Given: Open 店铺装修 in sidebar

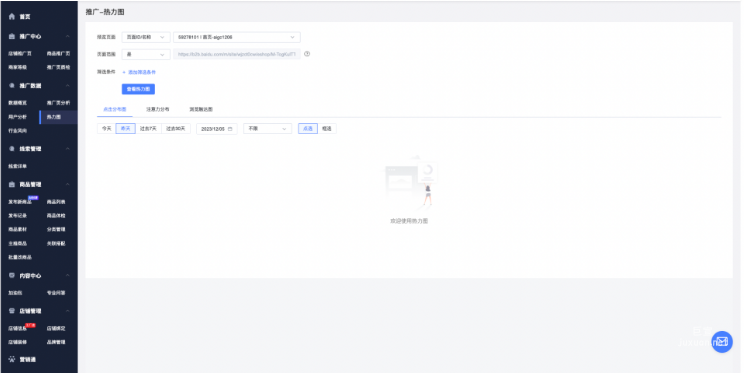Looking at the screenshot, I should (x=18, y=342).
